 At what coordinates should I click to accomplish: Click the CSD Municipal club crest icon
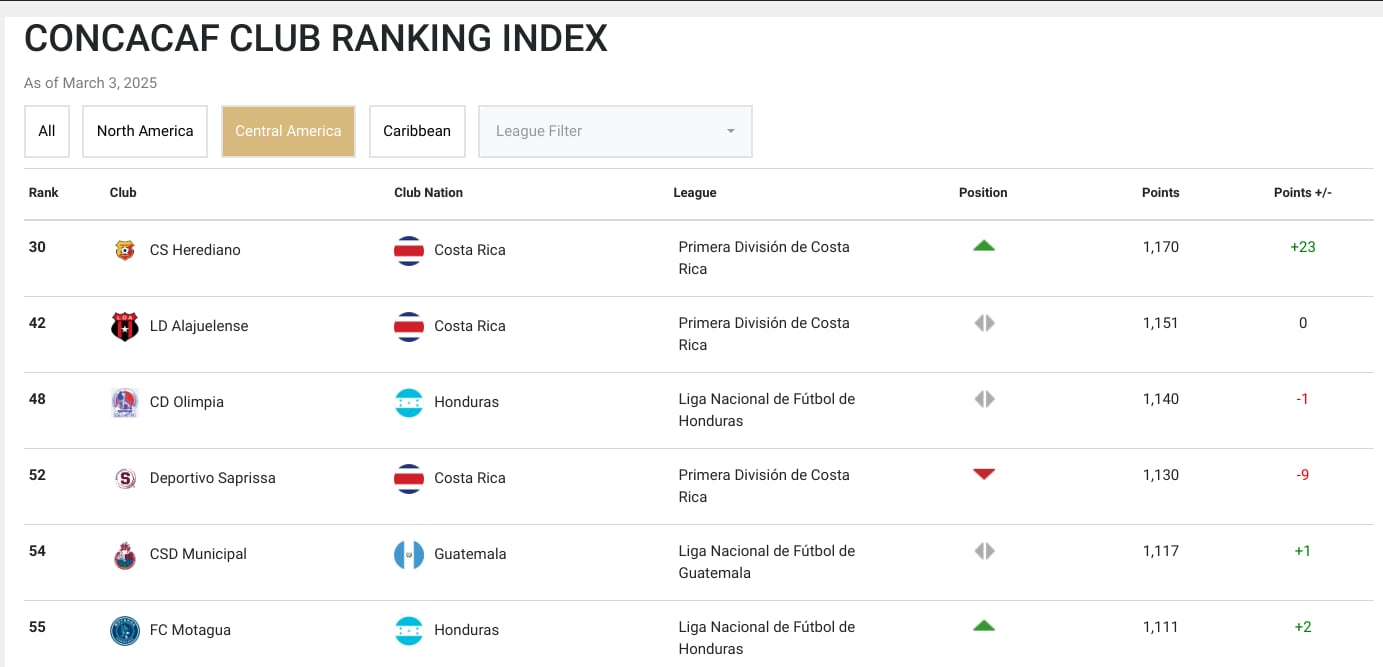coord(124,554)
